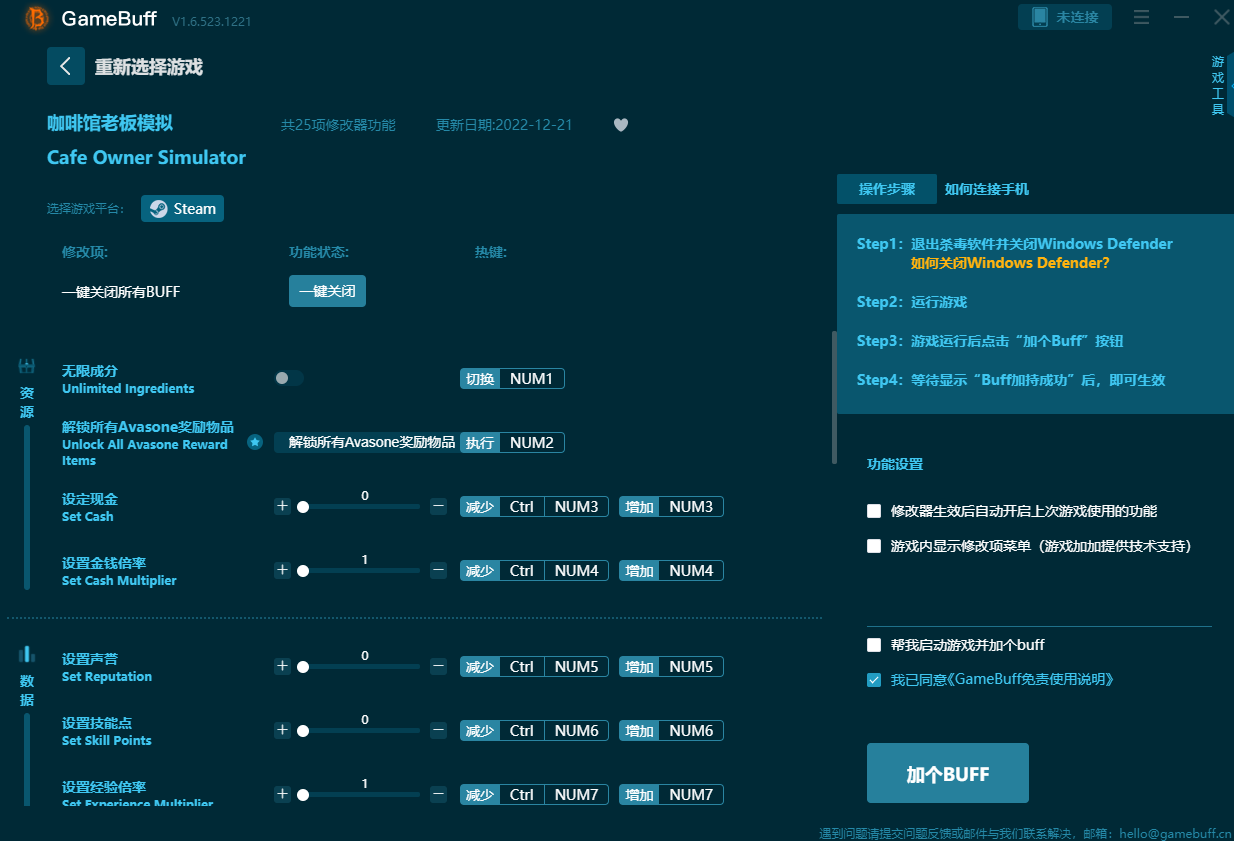
Task: Click the Set Skill Points slider handle
Action: click(303, 731)
